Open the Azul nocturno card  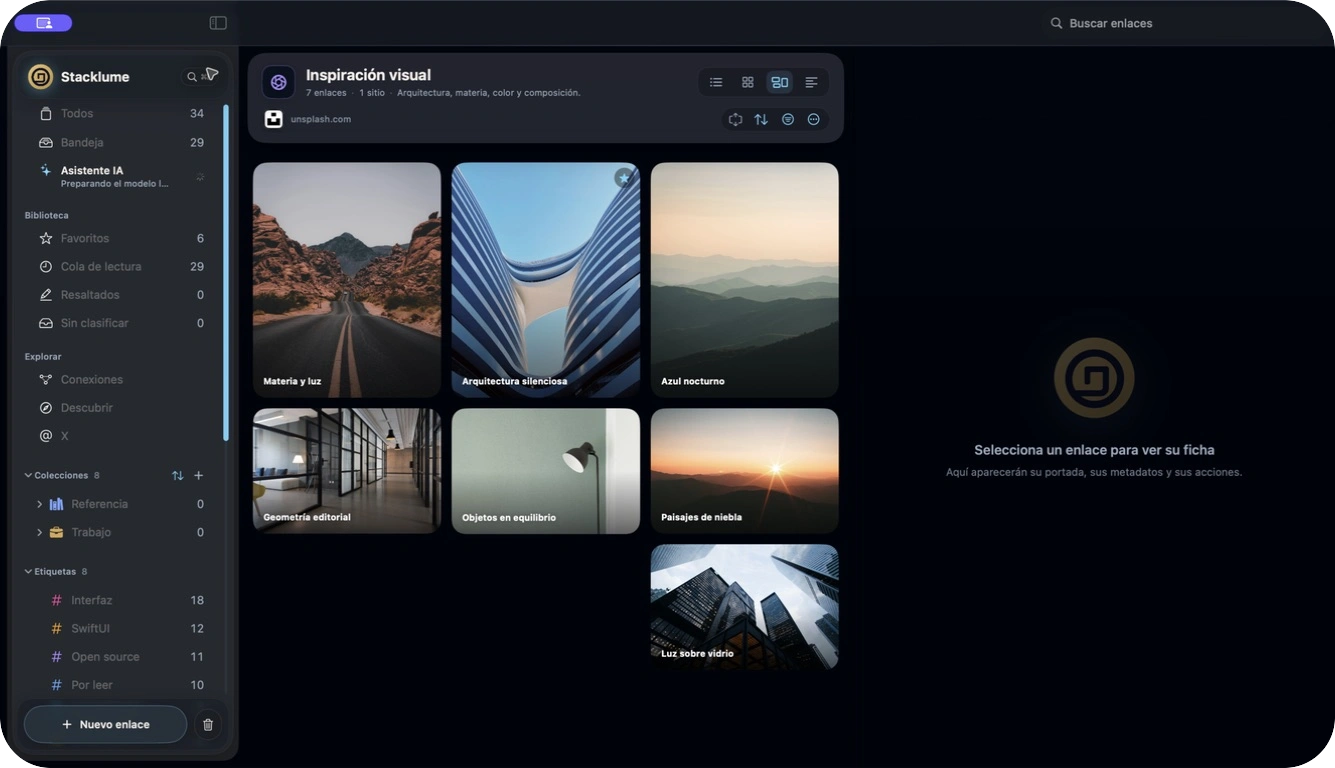click(745, 280)
